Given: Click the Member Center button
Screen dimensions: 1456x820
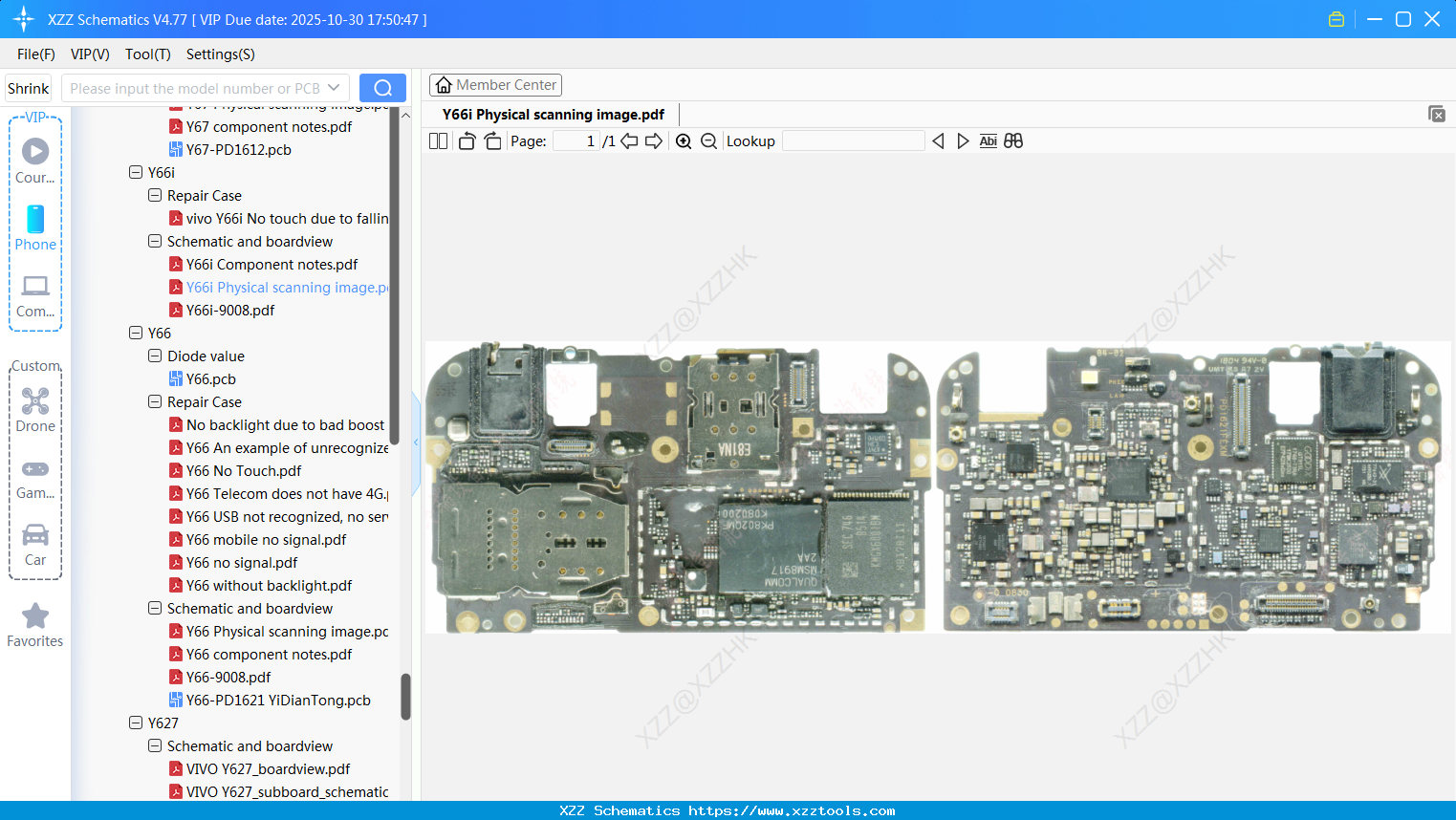Looking at the screenshot, I should (x=495, y=85).
